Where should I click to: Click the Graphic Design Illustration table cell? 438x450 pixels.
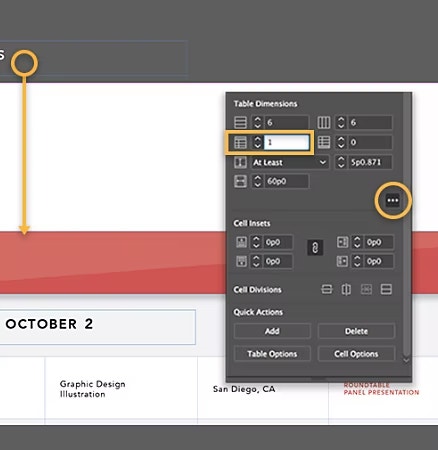click(121, 388)
